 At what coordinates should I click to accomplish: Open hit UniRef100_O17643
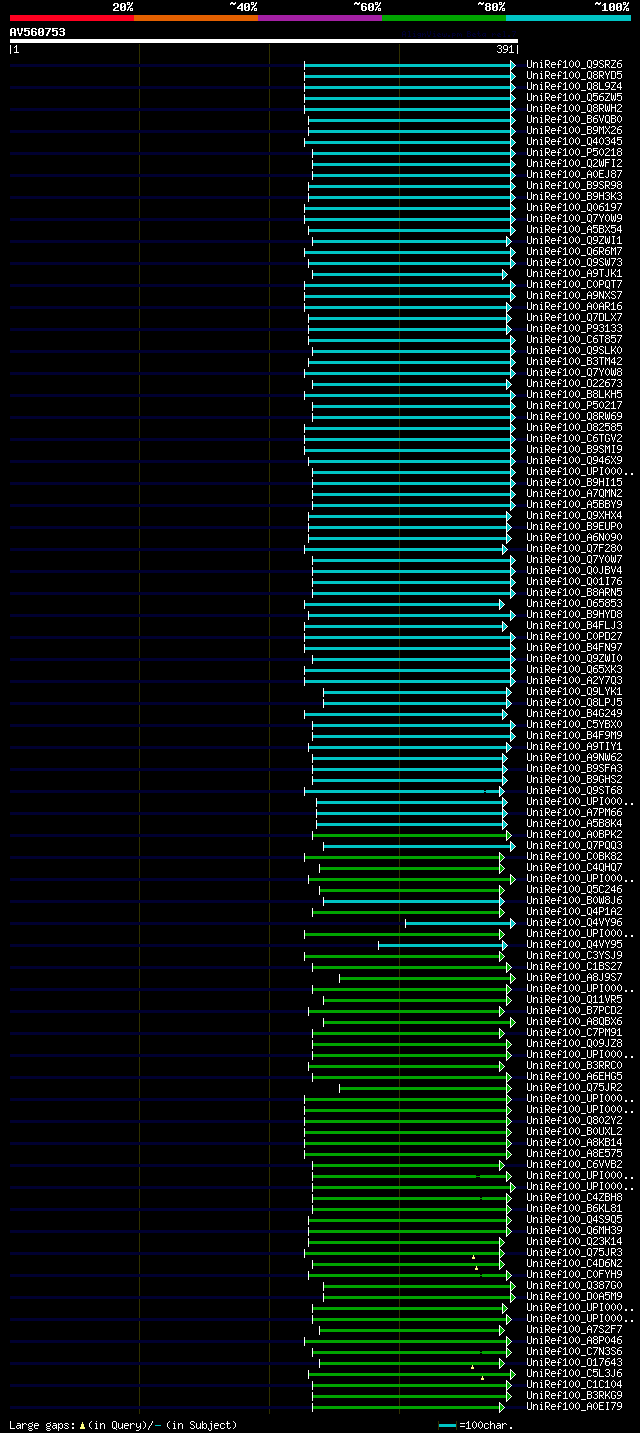575,1362
